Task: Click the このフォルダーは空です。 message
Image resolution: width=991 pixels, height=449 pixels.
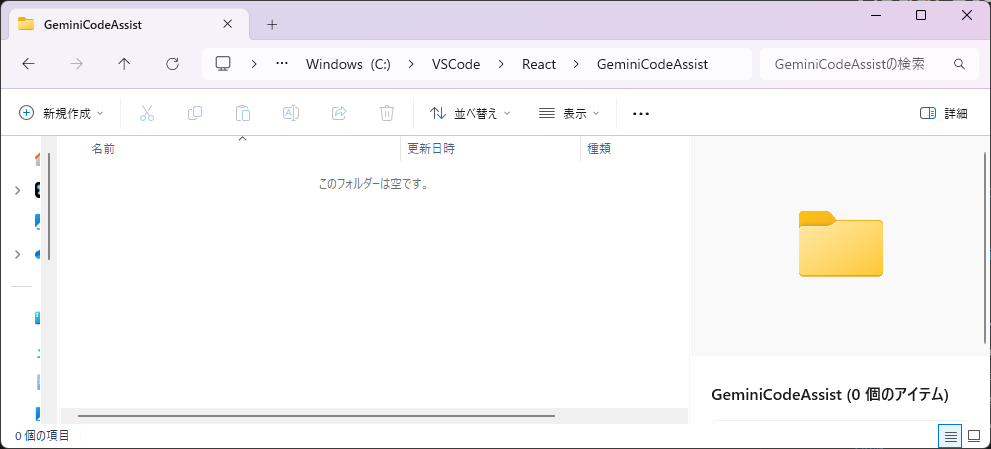Action: click(374, 185)
